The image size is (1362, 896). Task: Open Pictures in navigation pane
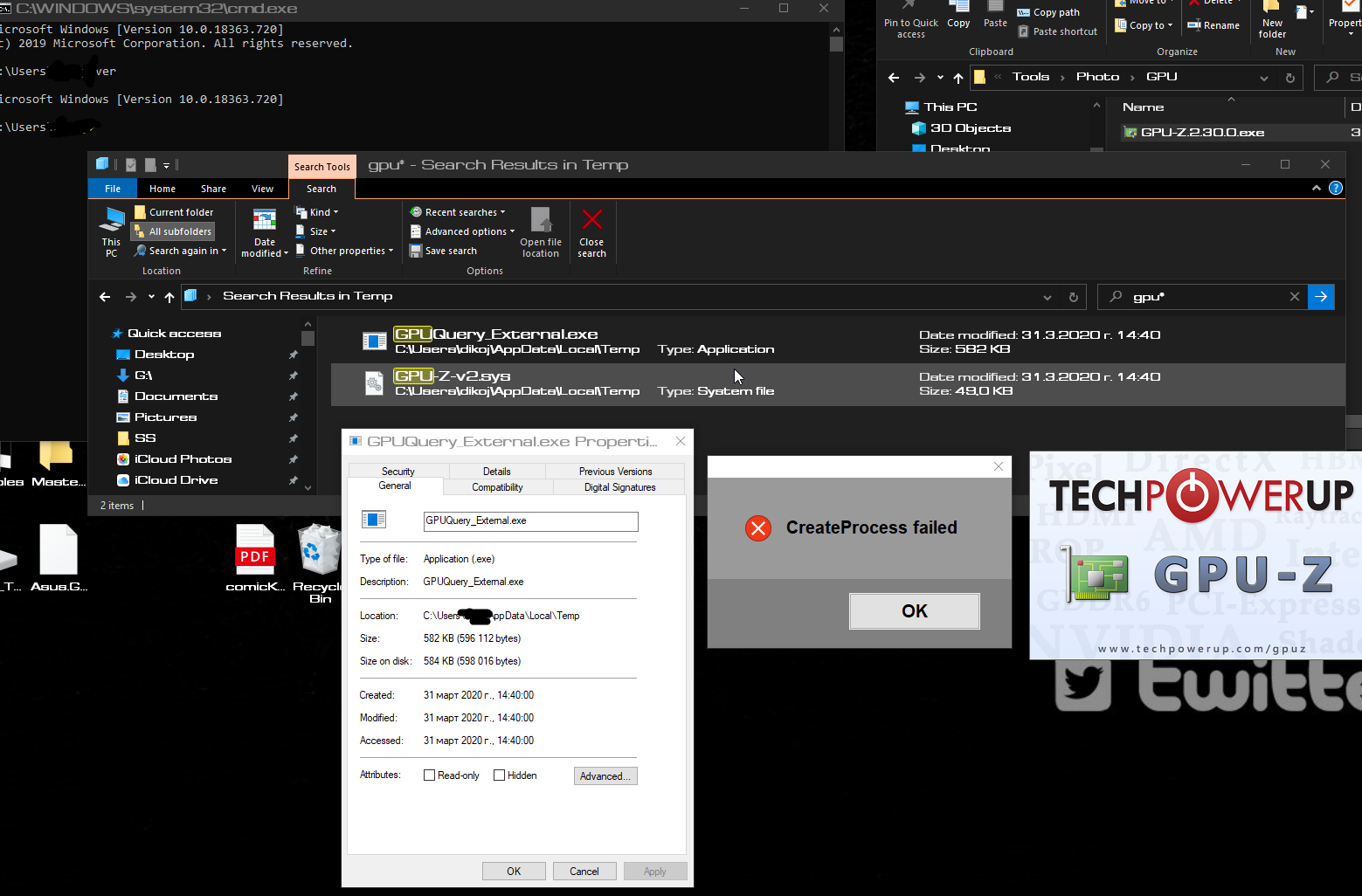point(165,417)
